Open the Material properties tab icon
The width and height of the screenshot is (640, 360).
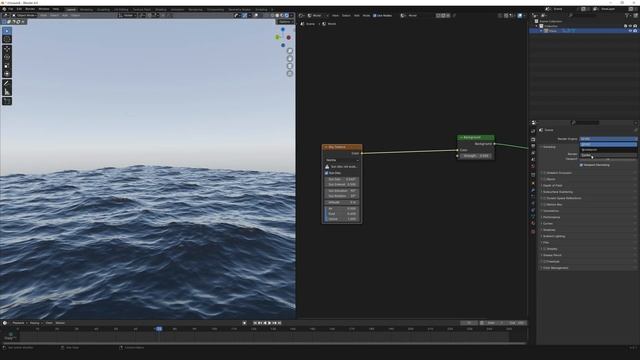click(x=533, y=224)
